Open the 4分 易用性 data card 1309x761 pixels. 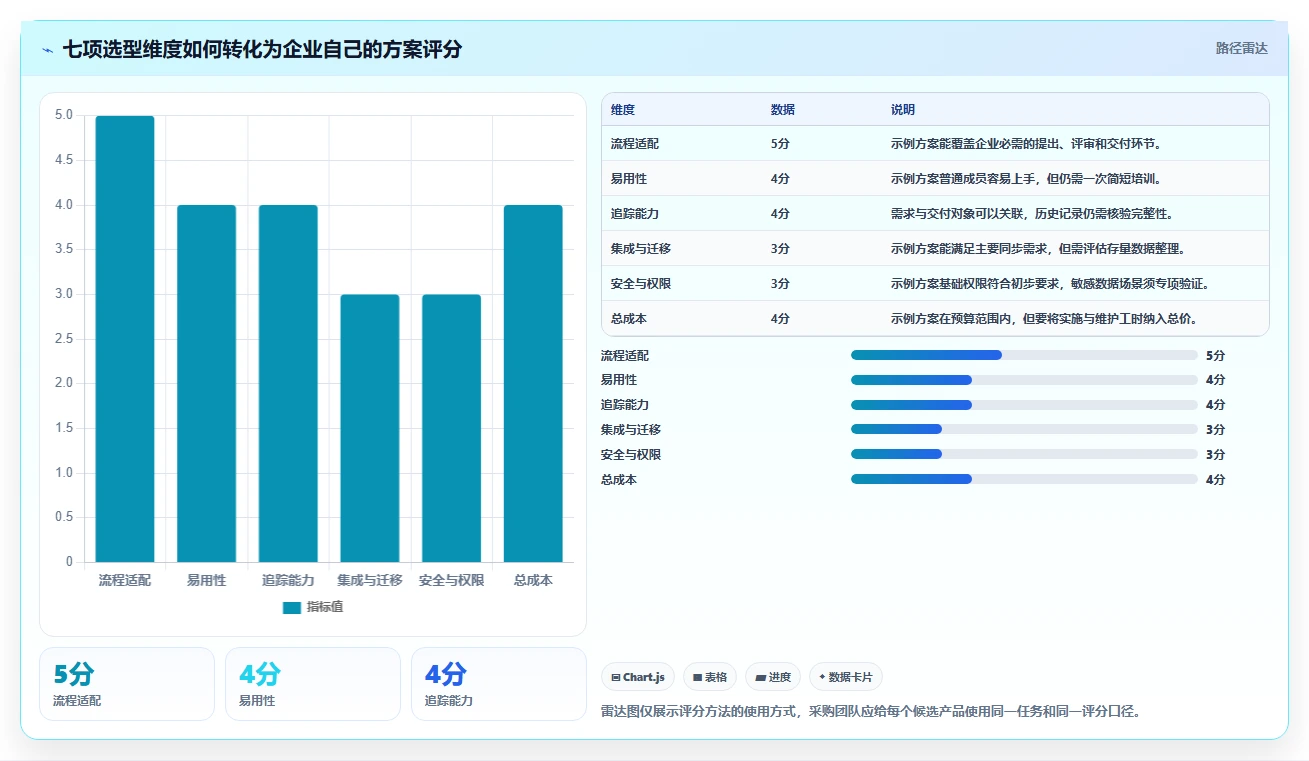pos(313,684)
